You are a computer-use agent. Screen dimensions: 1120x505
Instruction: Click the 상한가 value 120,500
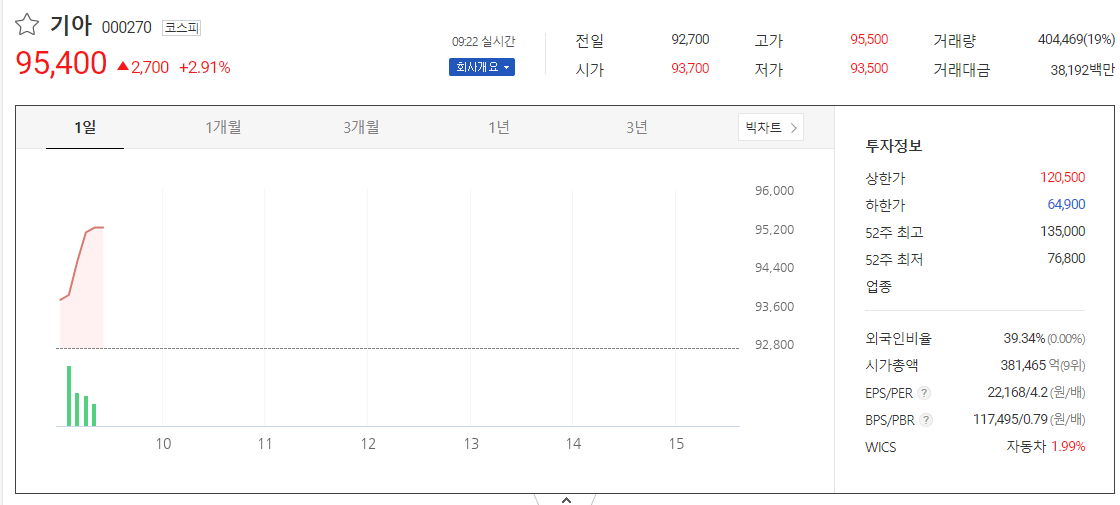coord(1063,177)
